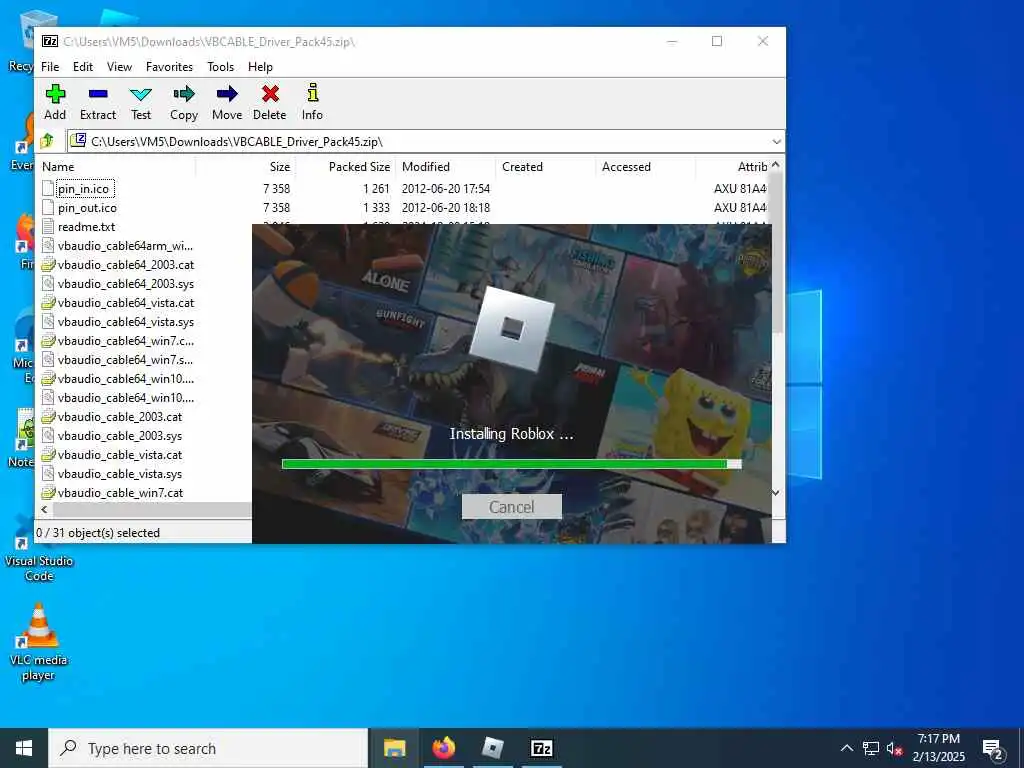Open the notification center icon
Viewport: 1024px width, 768px height.
993,748
